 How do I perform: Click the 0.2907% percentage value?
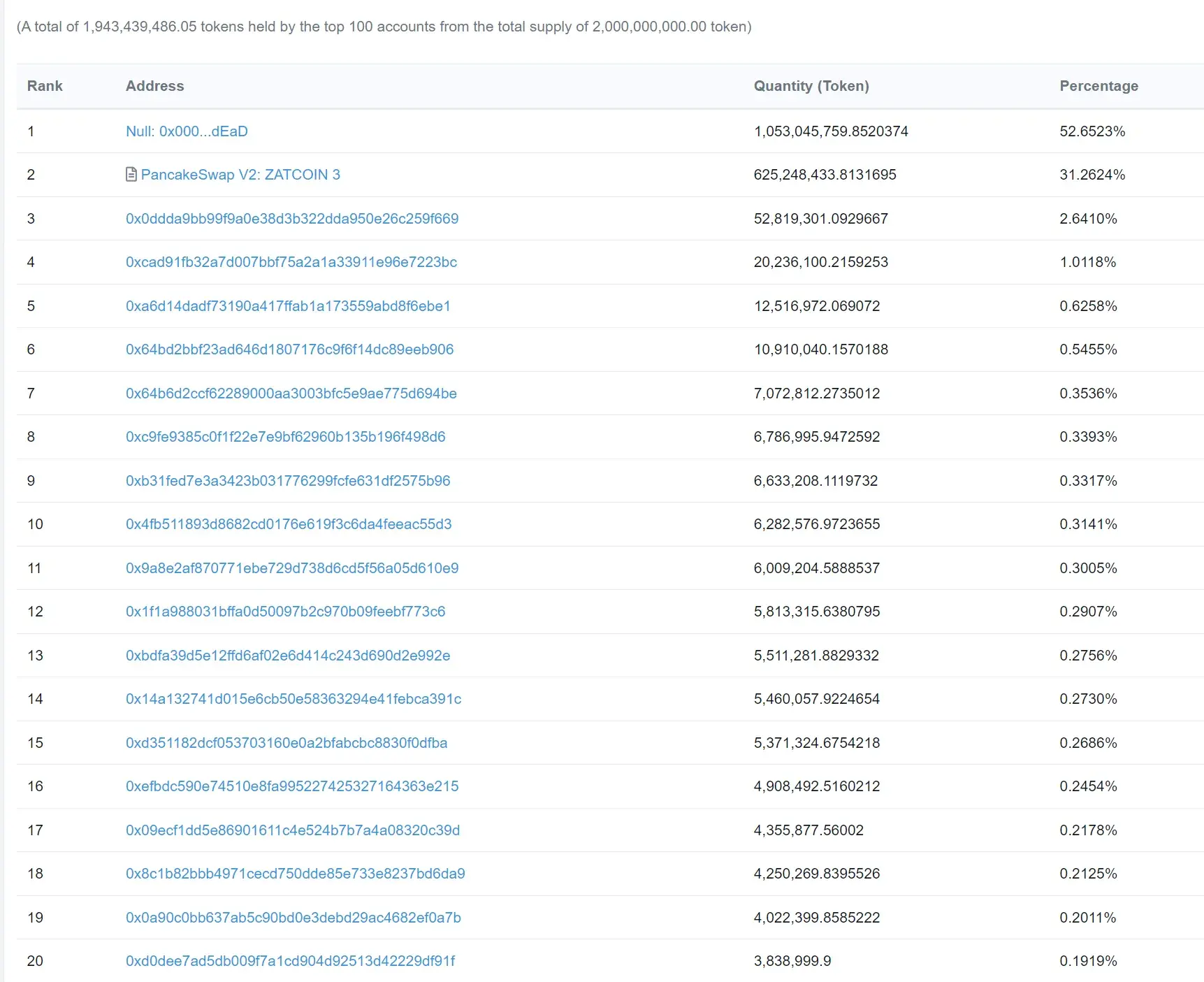coord(1088,612)
